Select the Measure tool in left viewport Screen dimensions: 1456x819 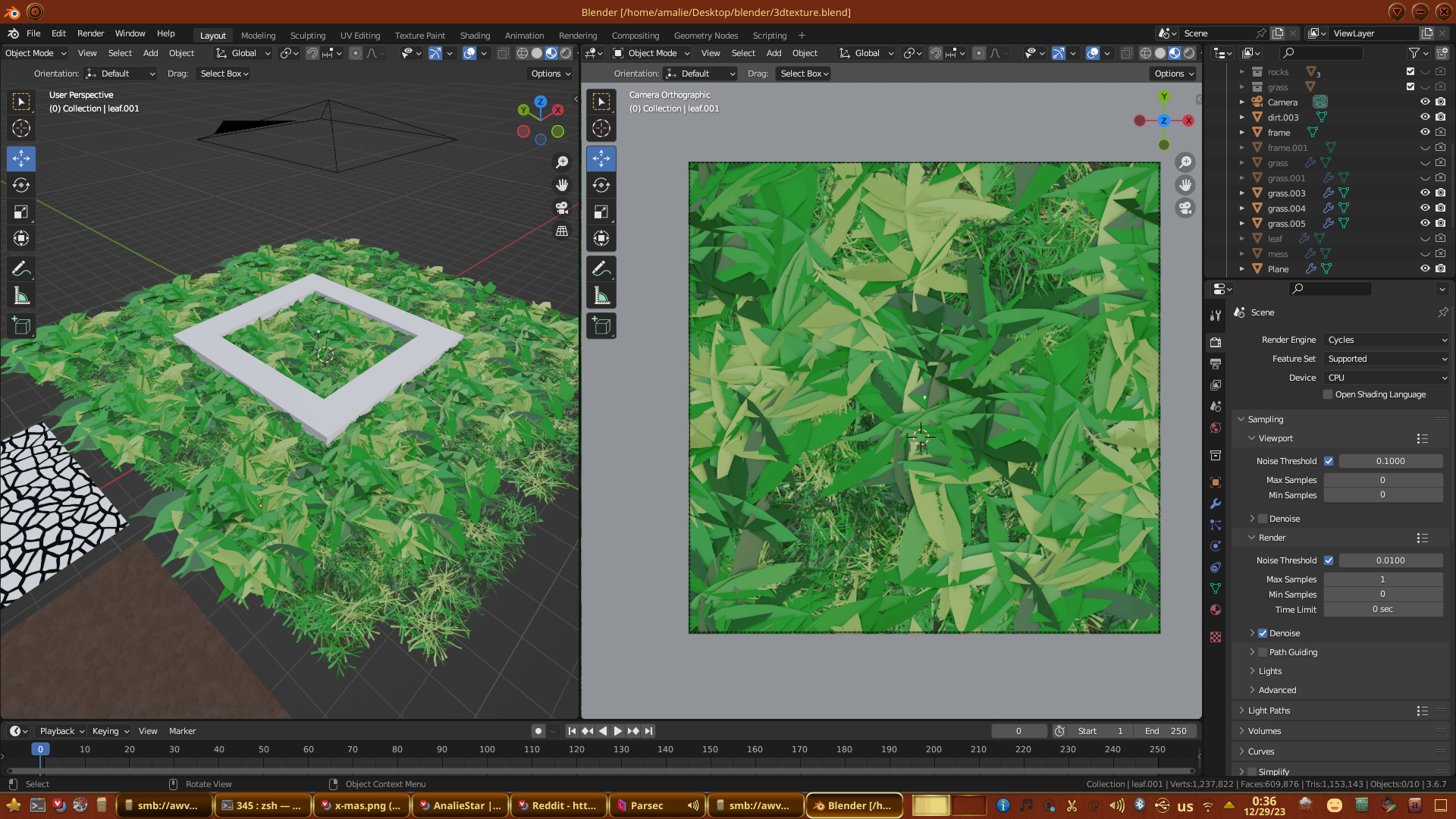pos(21,296)
